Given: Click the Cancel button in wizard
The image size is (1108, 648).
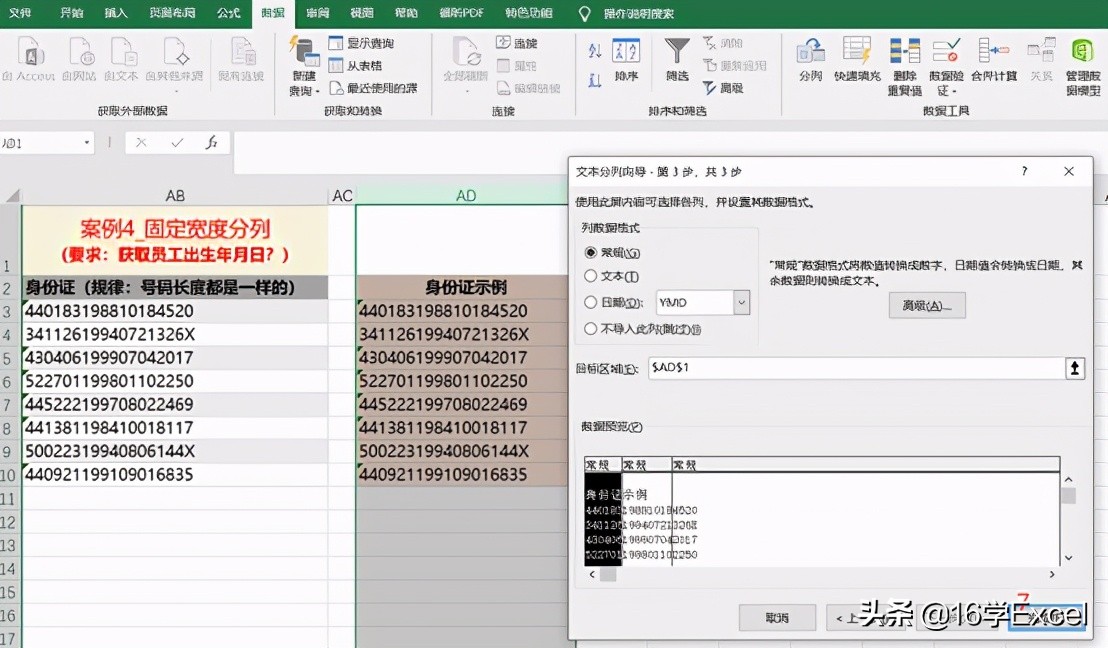Looking at the screenshot, I should point(777,618).
